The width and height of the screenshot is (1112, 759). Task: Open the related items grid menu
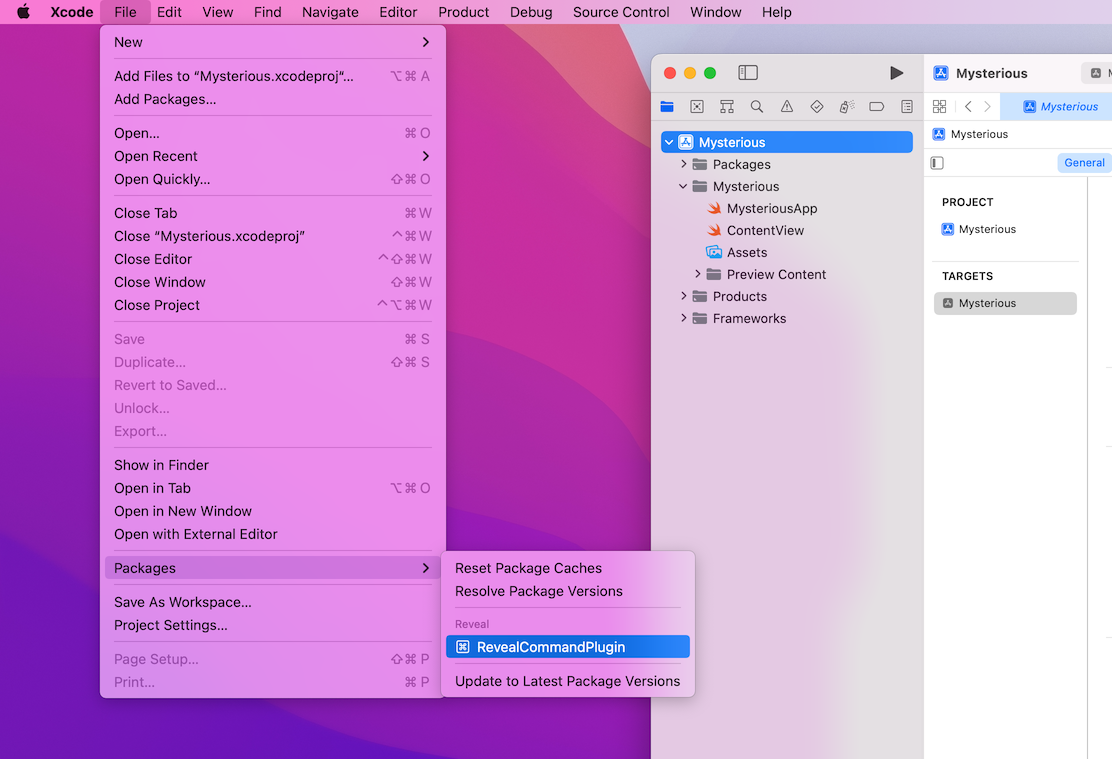(939, 106)
